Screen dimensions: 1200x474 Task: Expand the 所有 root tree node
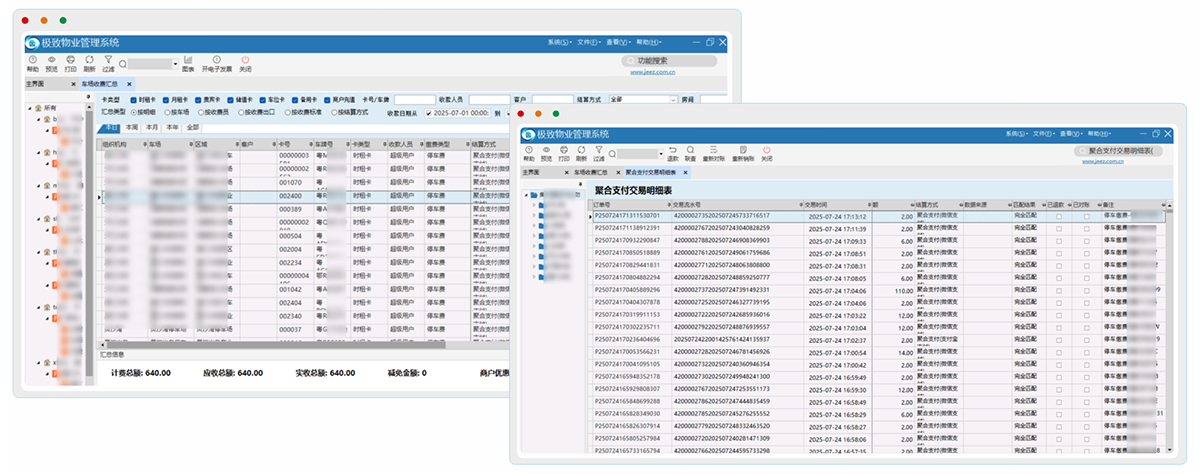coord(28,107)
